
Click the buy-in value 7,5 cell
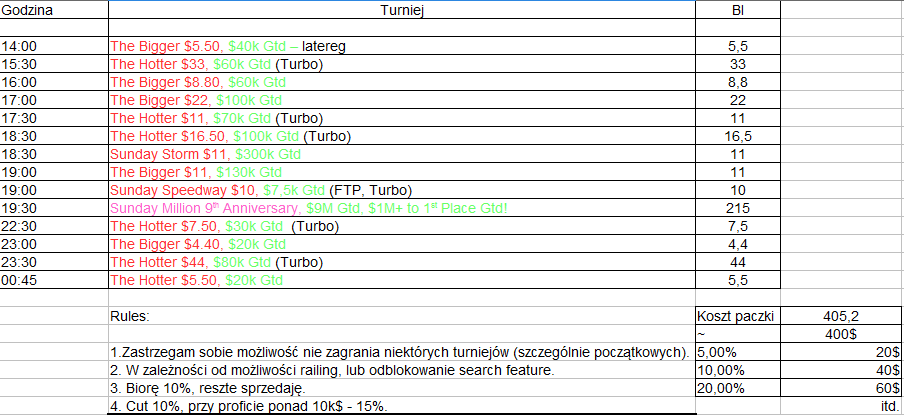[737, 226]
